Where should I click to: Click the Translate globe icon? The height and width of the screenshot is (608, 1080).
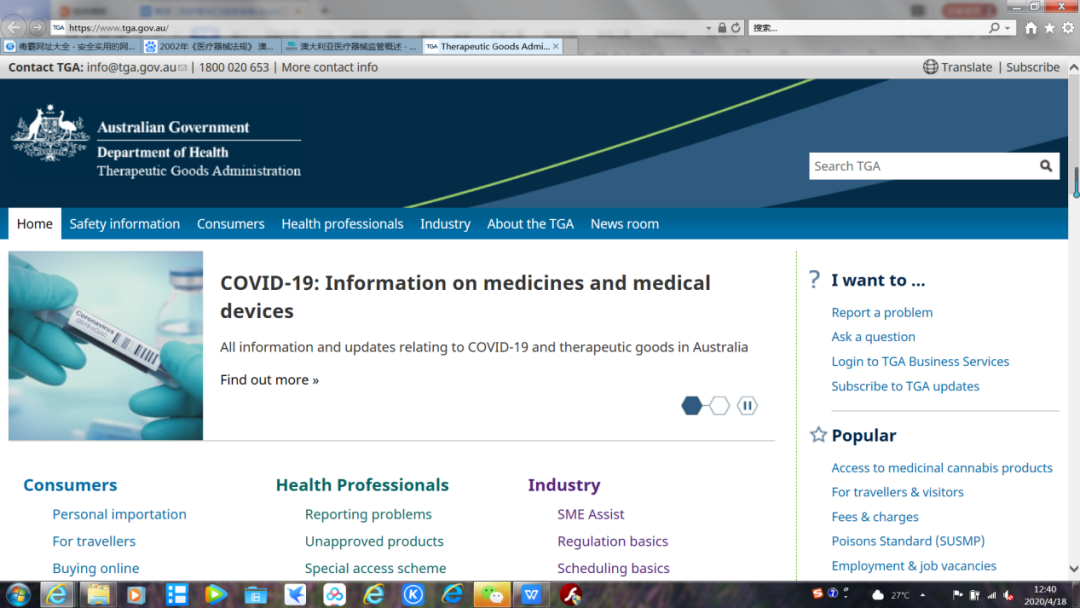[931, 67]
